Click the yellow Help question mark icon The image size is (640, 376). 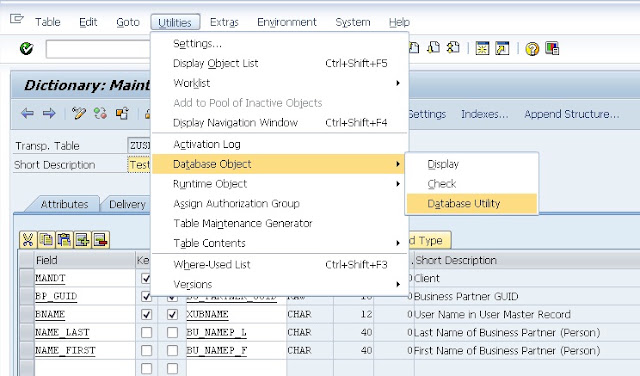point(532,49)
